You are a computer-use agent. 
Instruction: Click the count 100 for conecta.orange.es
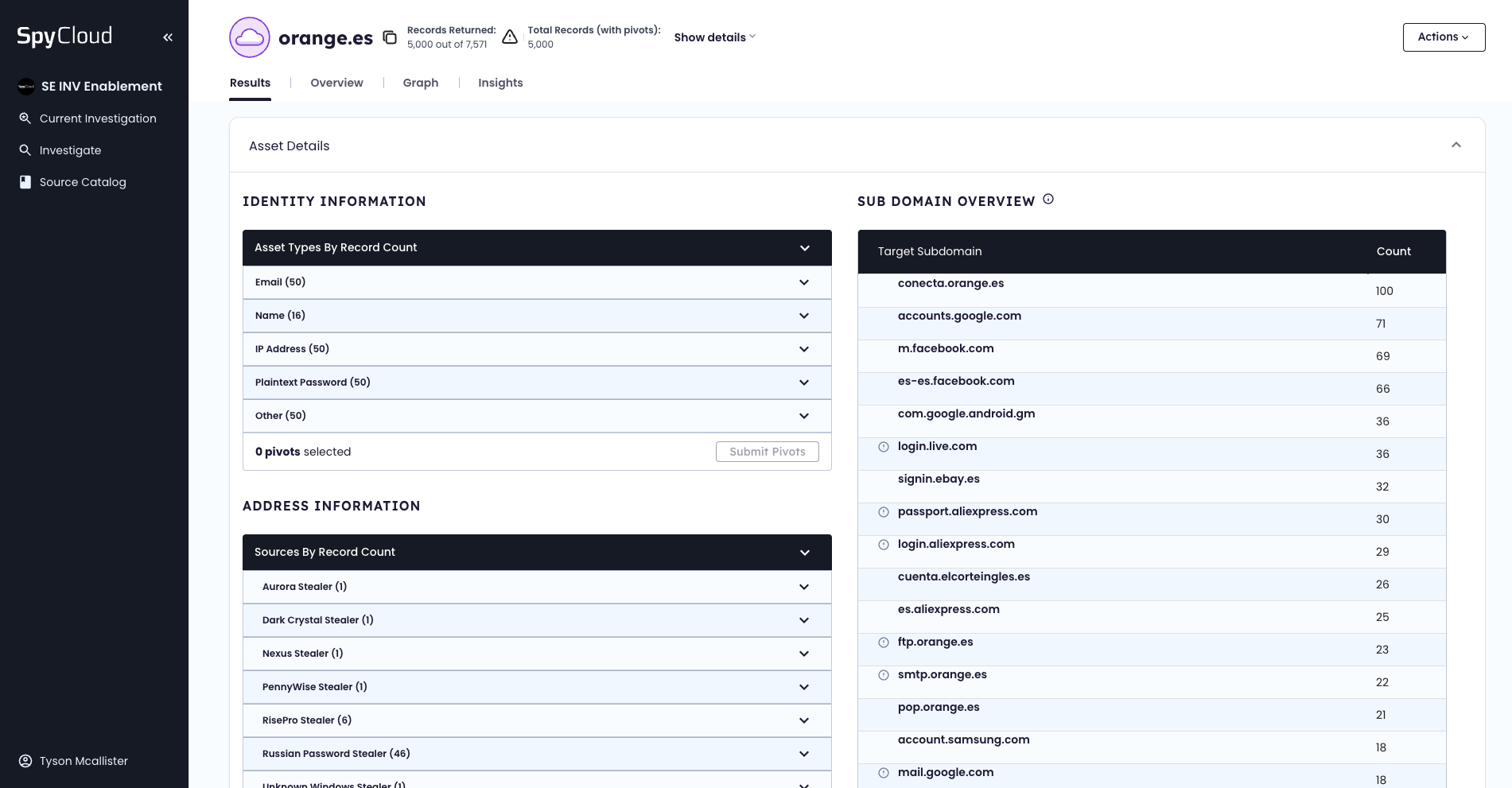(x=1385, y=291)
